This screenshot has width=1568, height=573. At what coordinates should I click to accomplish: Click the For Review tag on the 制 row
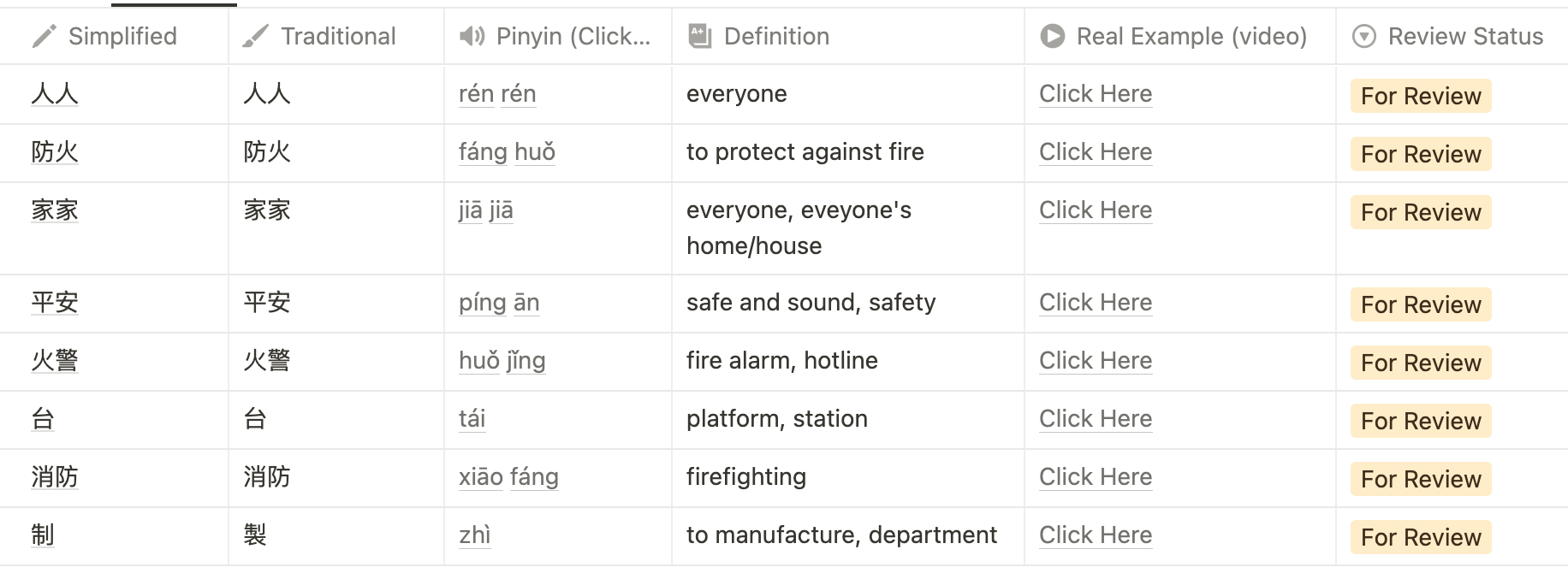coord(1422,537)
